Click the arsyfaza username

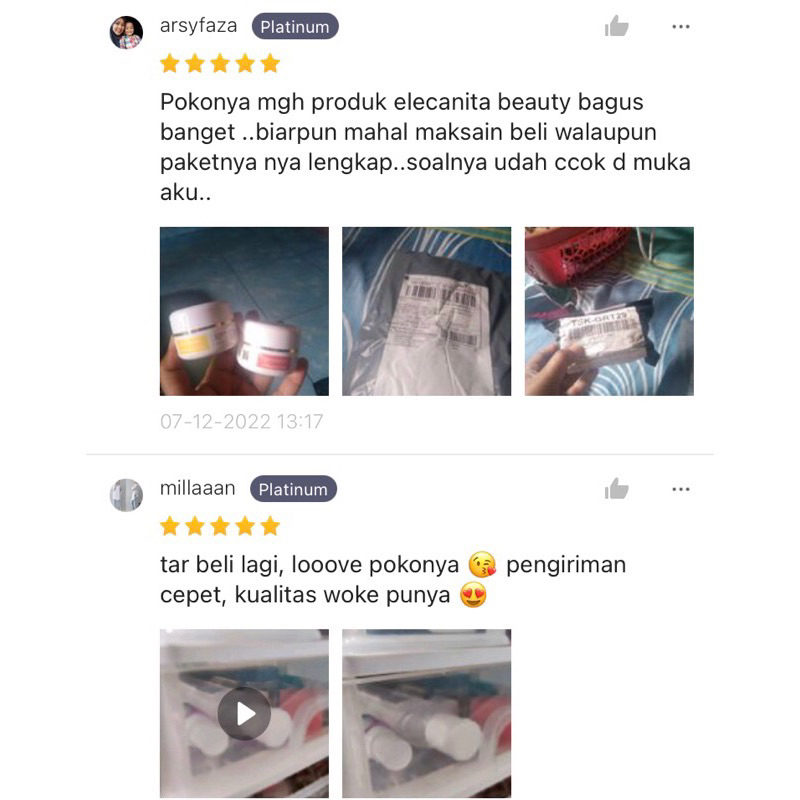[x=198, y=26]
